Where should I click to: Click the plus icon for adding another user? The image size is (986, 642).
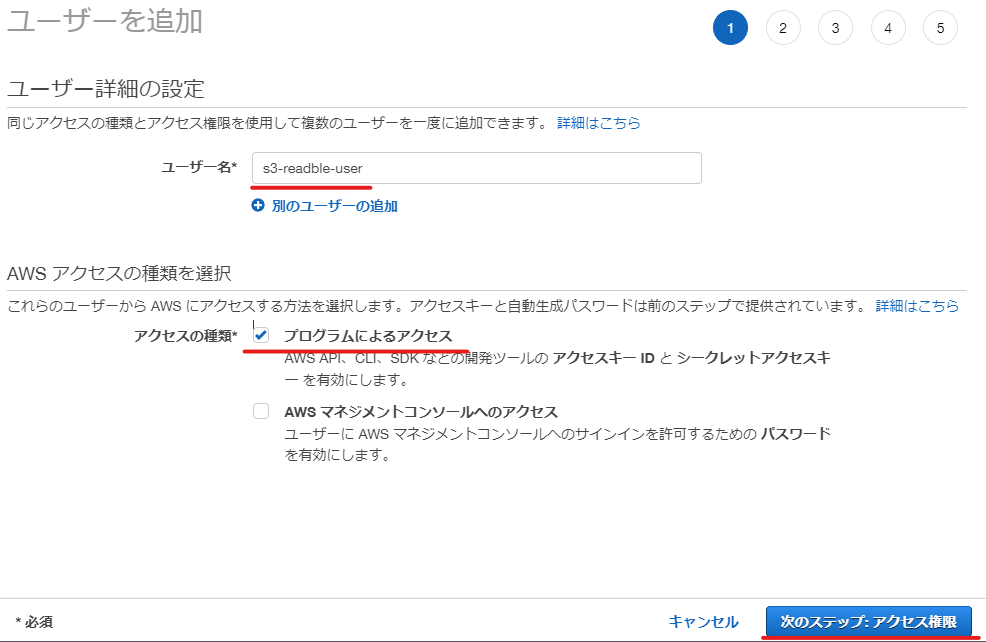point(258,206)
